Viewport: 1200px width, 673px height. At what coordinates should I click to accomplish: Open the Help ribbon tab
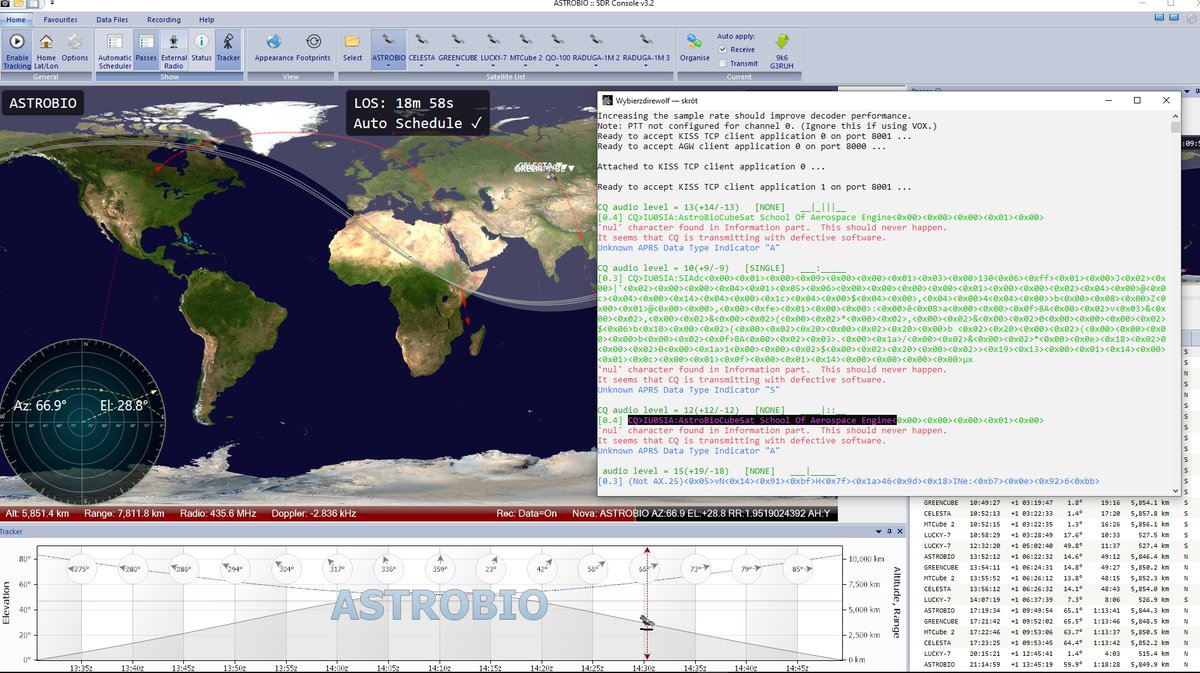pyautogui.click(x=206, y=19)
